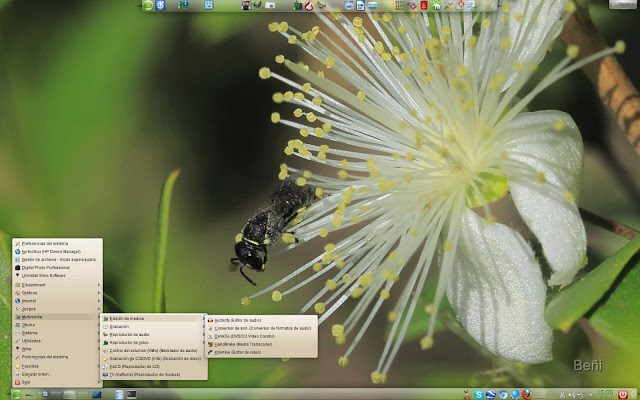The height and width of the screenshot is (400, 640).
Task: Click the red power button icon
Action: [x=624, y=394]
